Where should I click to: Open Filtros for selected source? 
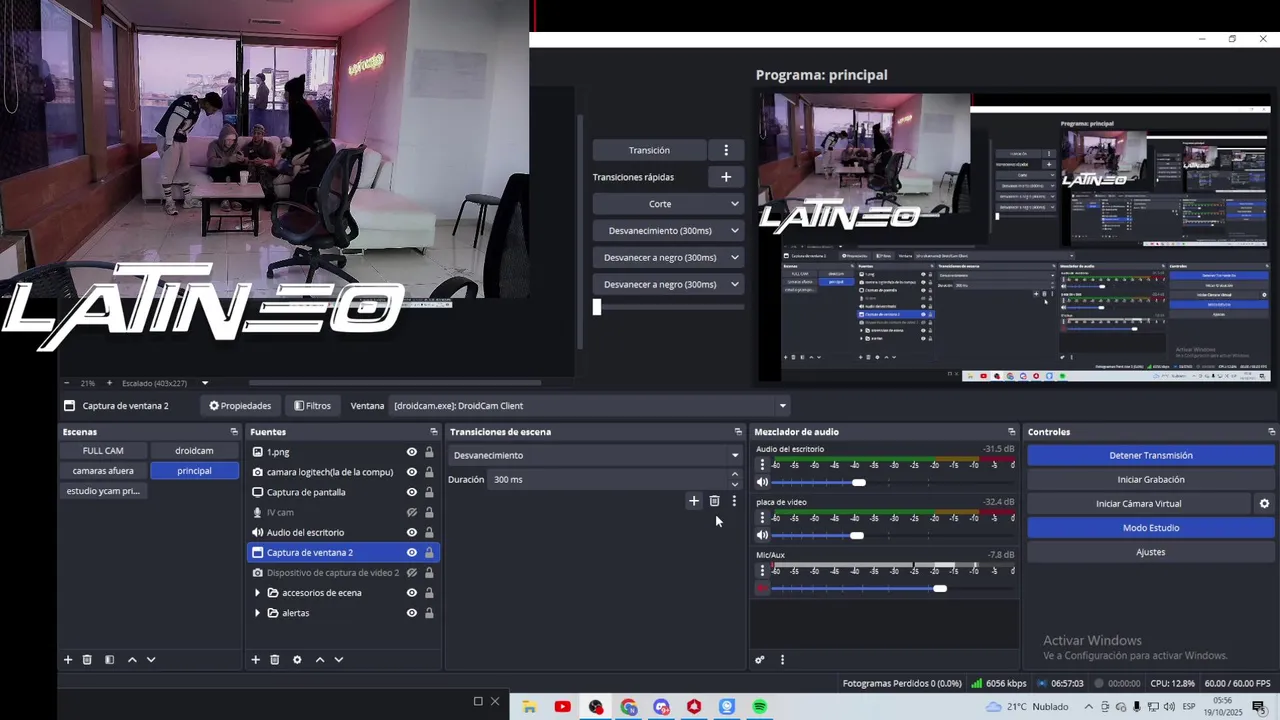tap(313, 406)
